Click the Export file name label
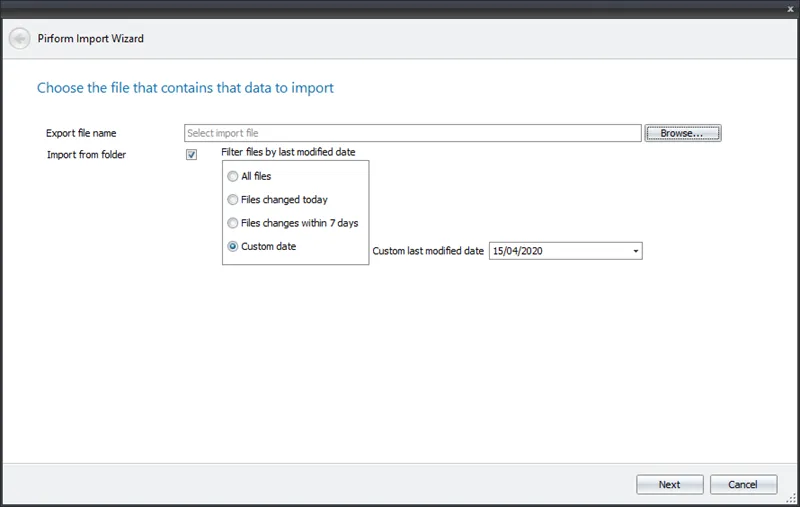This screenshot has height=507, width=800. pyautogui.click(x=81, y=133)
